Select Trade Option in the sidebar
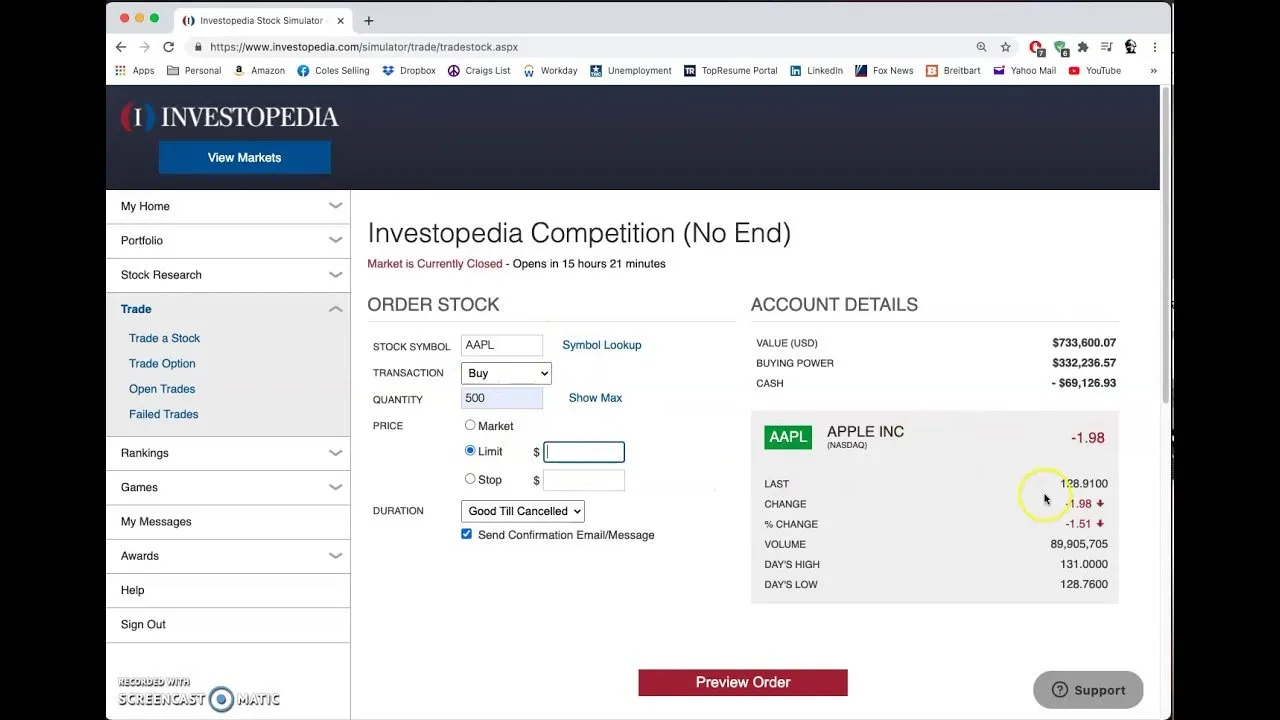 [162, 363]
